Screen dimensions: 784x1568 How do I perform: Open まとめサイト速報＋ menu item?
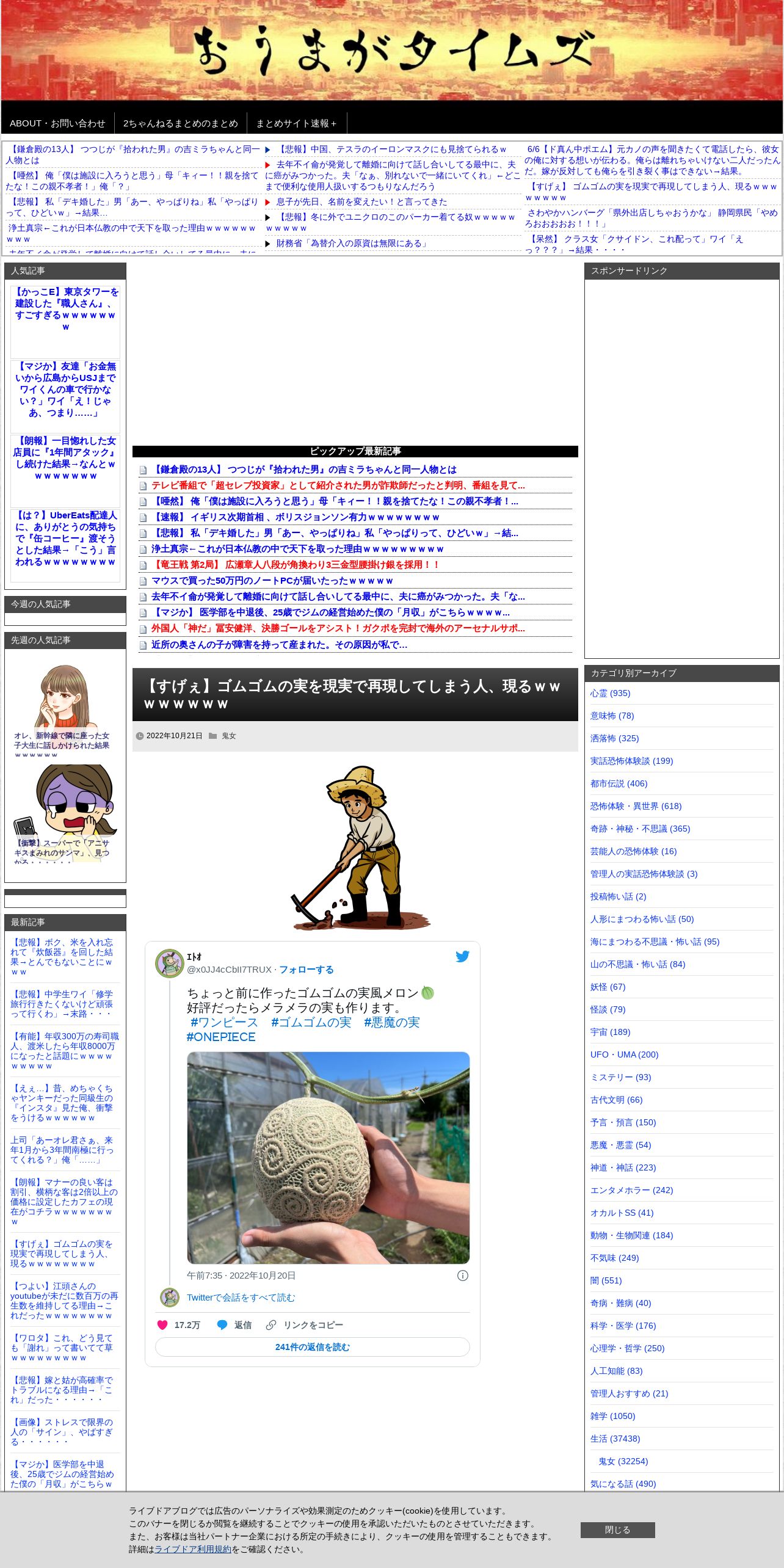pyautogui.click(x=297, y=123)
